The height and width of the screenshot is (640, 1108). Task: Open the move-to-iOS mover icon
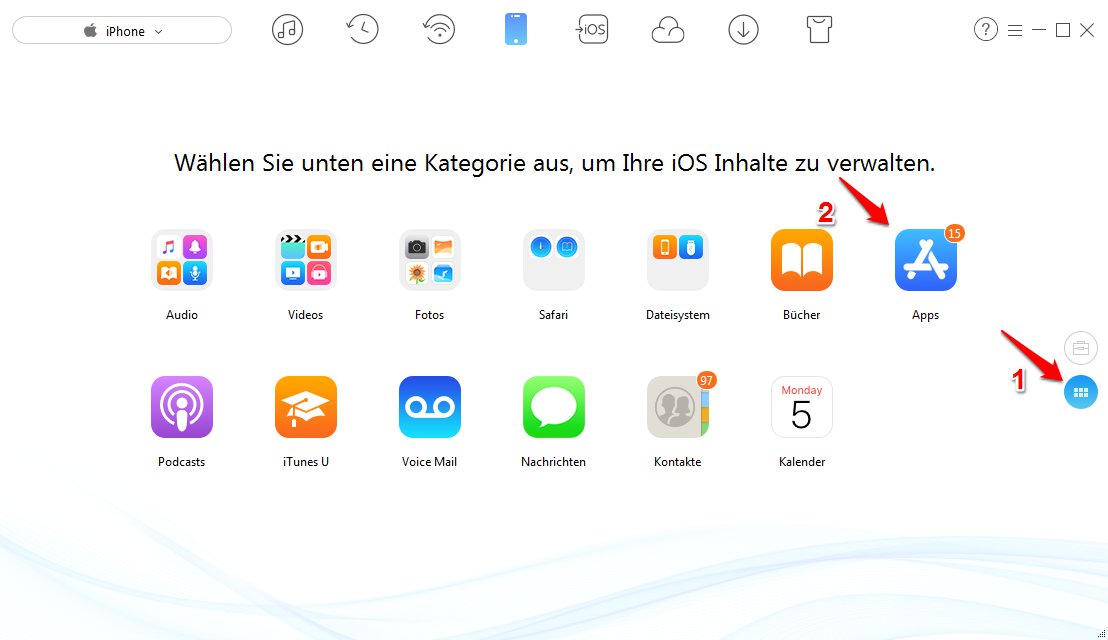click(591, 30)
